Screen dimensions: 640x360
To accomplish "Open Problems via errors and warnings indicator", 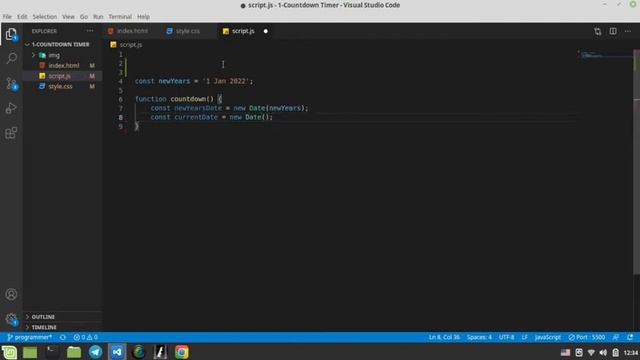I will tap(86, 337).
